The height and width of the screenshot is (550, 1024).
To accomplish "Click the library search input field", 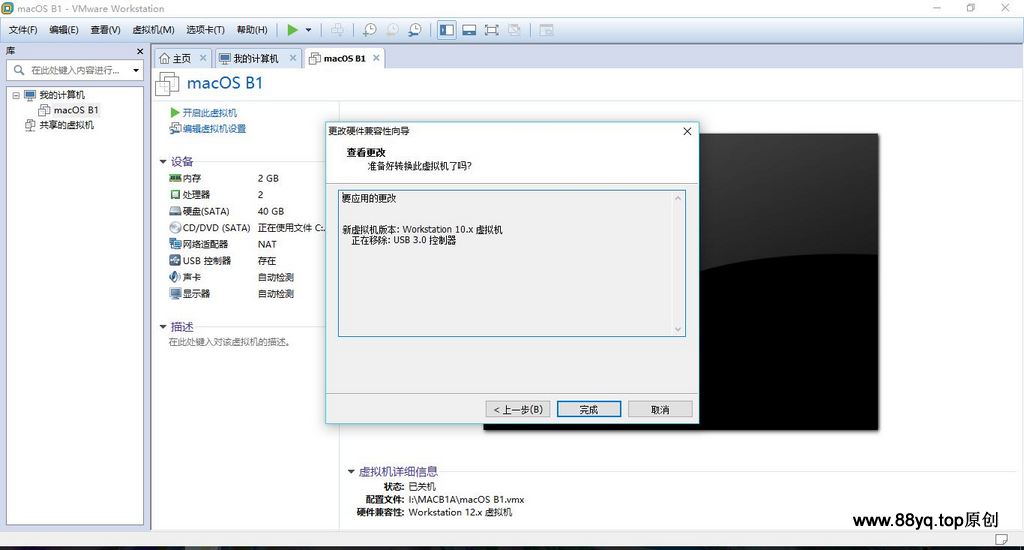I will tap(74, 70).
